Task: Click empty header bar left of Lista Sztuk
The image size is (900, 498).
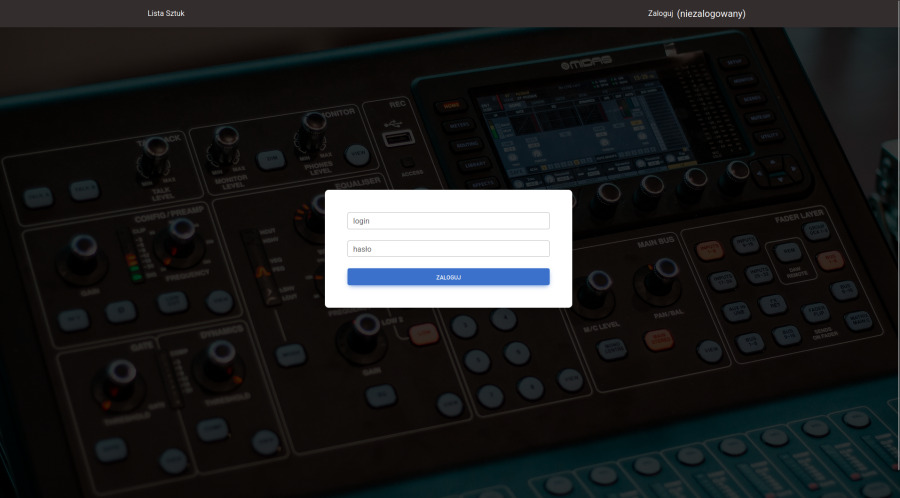Action: (70, 13)
